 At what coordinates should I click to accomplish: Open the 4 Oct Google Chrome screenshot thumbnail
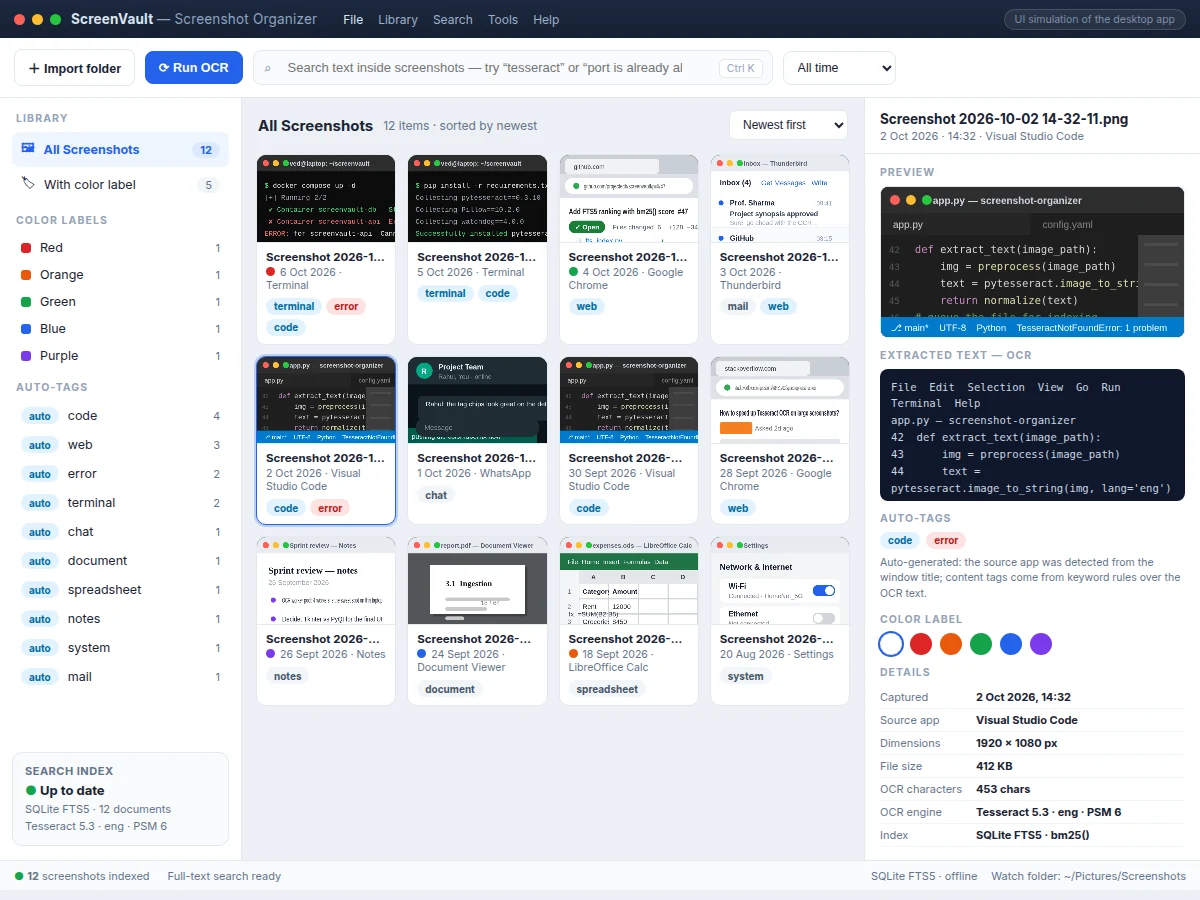point(629,199)
